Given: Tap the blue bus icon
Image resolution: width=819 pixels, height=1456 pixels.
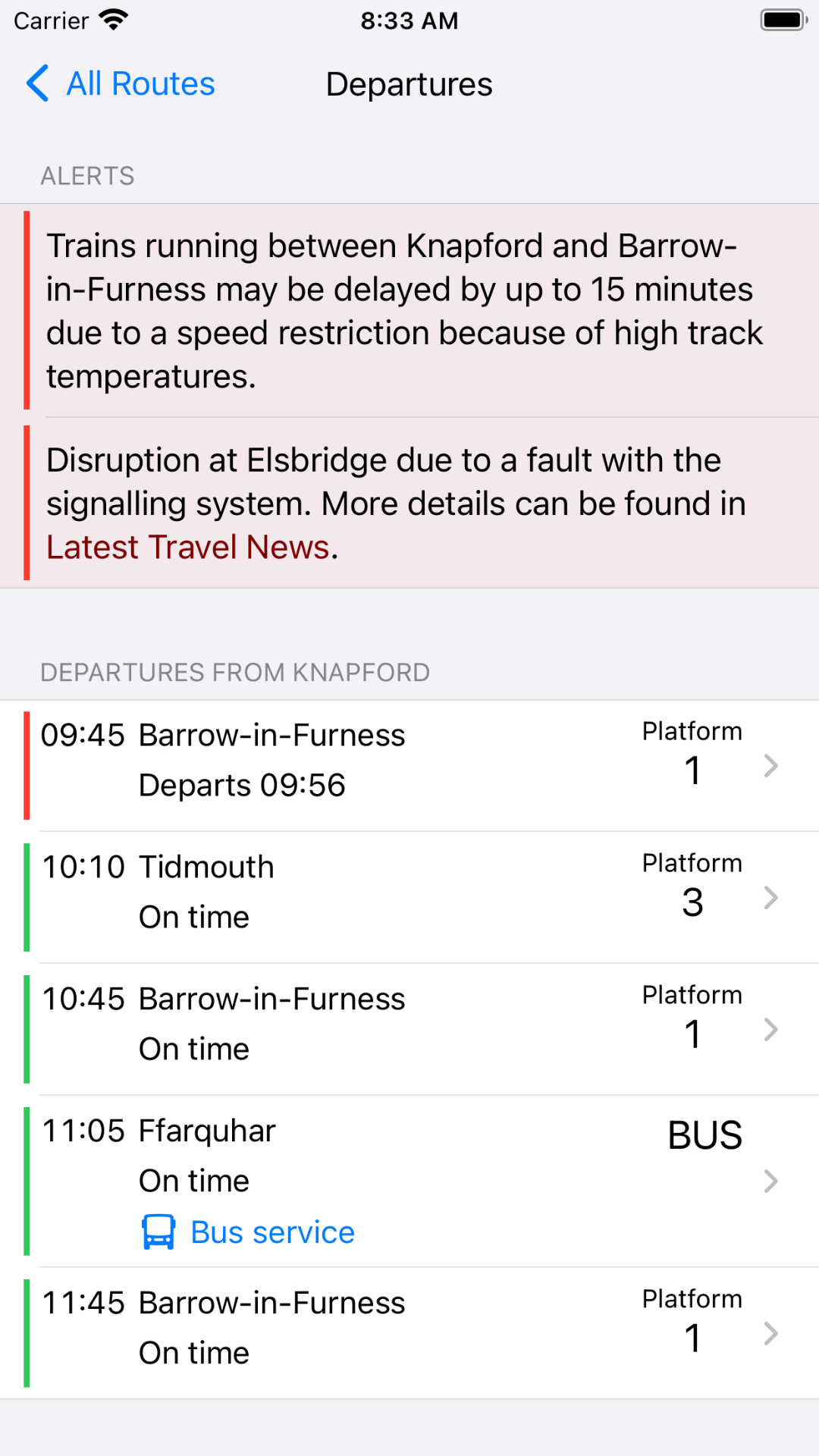Looking at the screenshot, I should [x=158, y=1232].
